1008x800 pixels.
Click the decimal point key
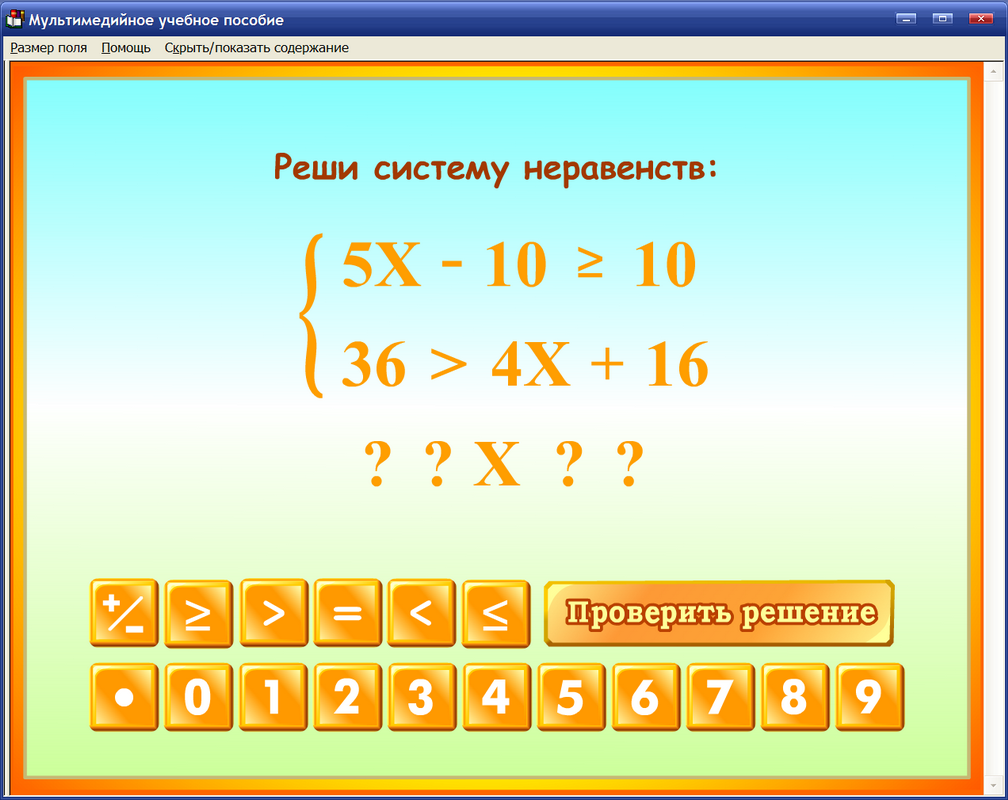click(x=125, y=697)
